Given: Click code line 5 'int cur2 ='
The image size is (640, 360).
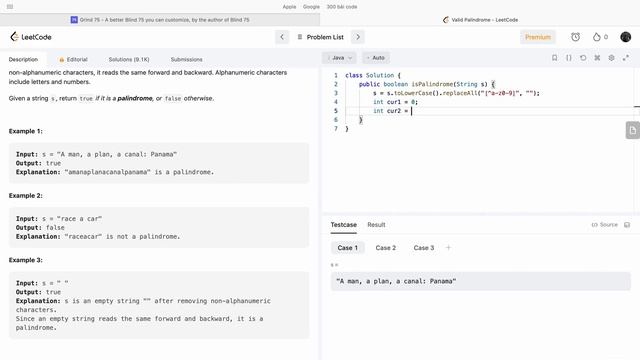Looking at the screenshot, I should click(391, 111).
